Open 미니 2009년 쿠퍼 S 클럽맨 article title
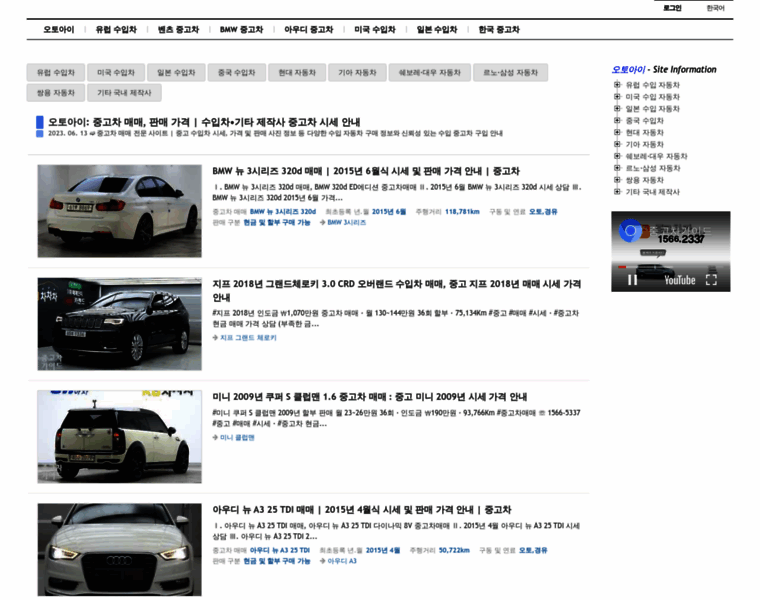 (x=370, y=397)
